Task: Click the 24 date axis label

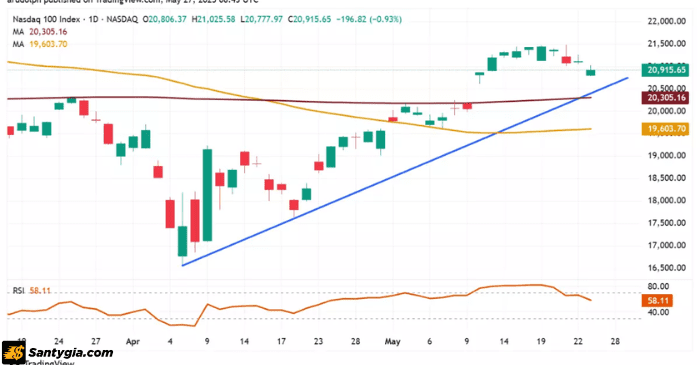Action: tap(58, 341)
